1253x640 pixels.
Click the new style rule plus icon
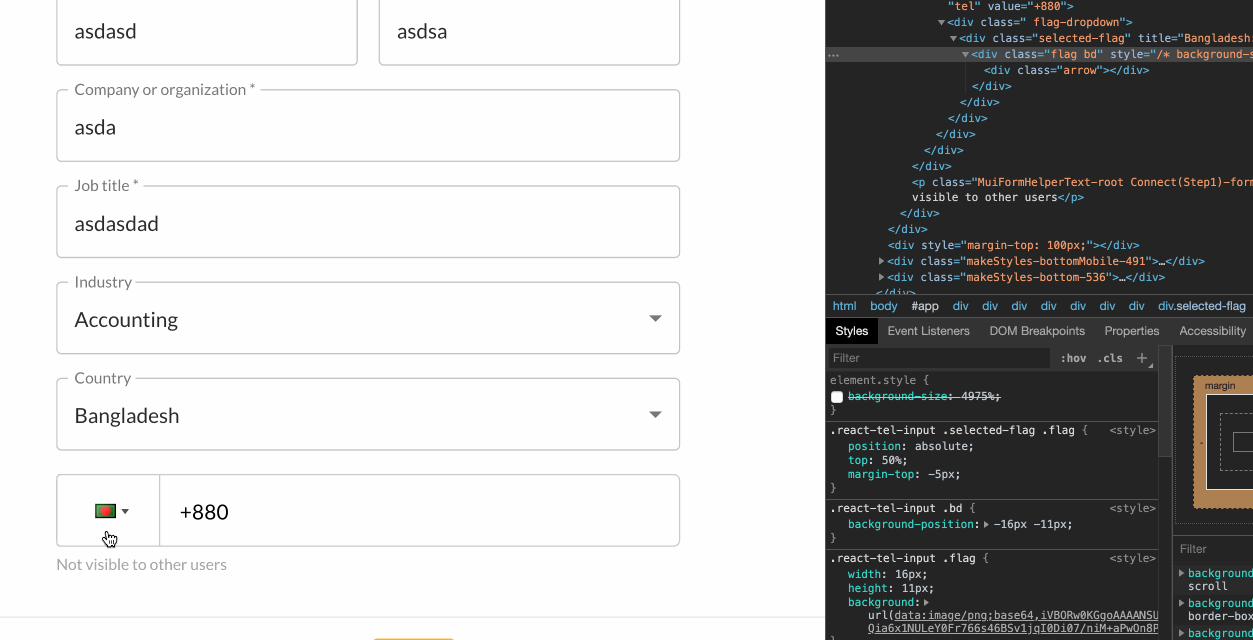point(1143,357)
